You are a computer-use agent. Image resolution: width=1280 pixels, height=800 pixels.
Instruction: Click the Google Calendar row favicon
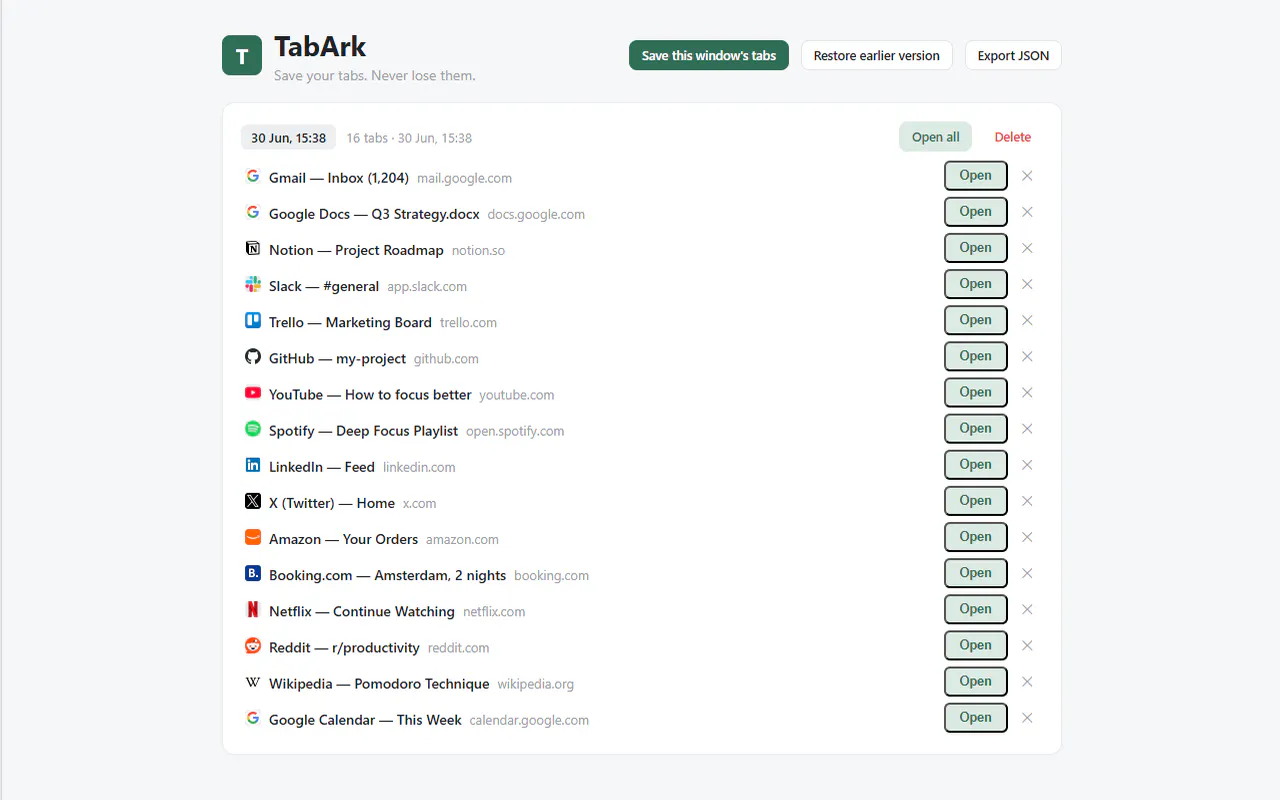(x=253, y=718)
